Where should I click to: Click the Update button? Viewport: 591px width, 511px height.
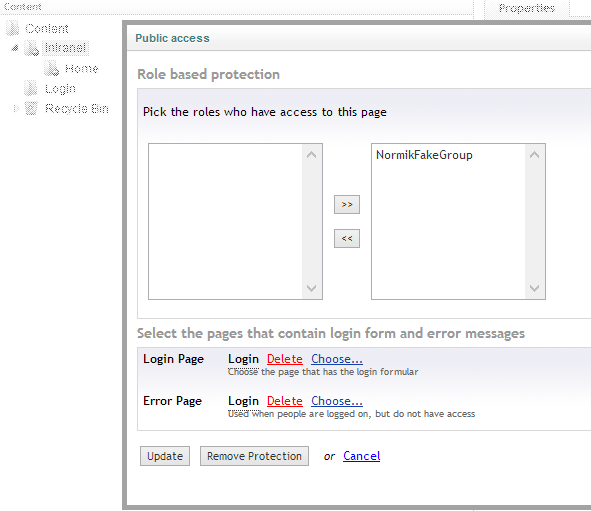click(x=165, y=456)
